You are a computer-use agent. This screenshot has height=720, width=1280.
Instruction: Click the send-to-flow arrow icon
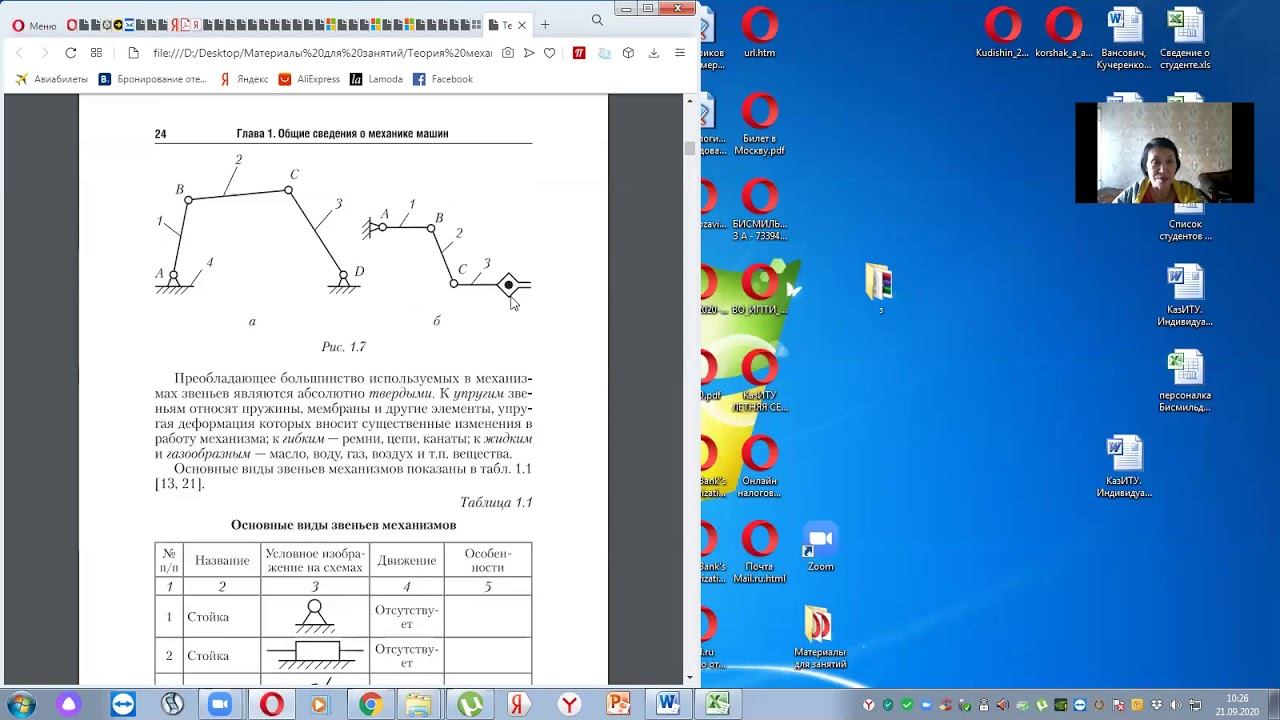[529, 53]
